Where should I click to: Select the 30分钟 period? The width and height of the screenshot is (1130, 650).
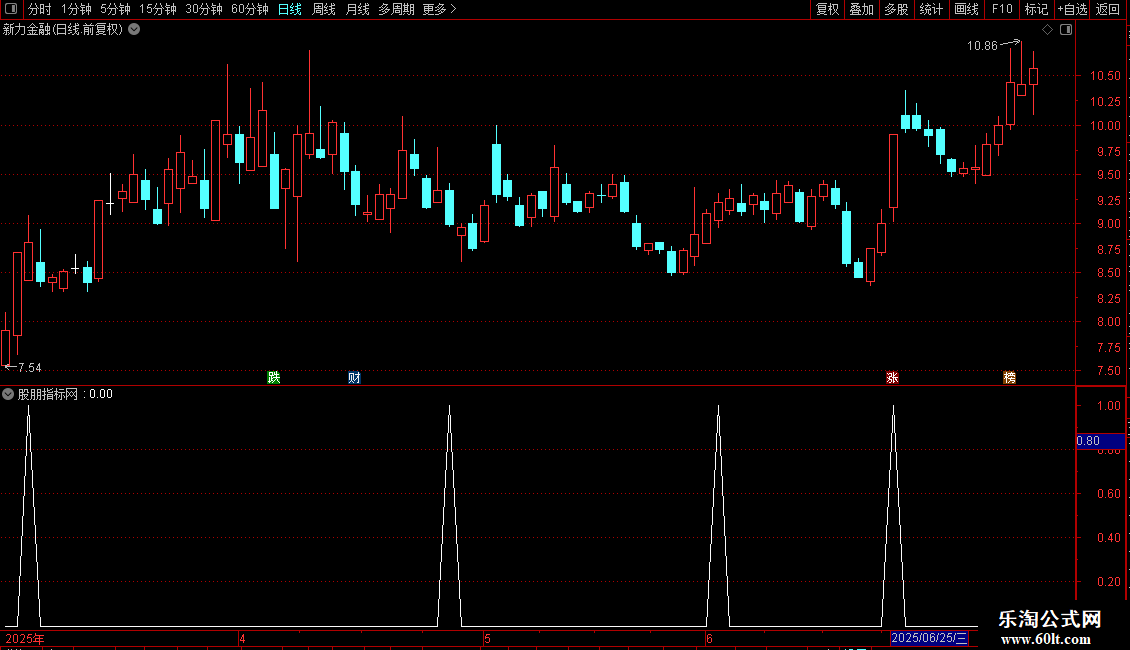pos(204,9)
